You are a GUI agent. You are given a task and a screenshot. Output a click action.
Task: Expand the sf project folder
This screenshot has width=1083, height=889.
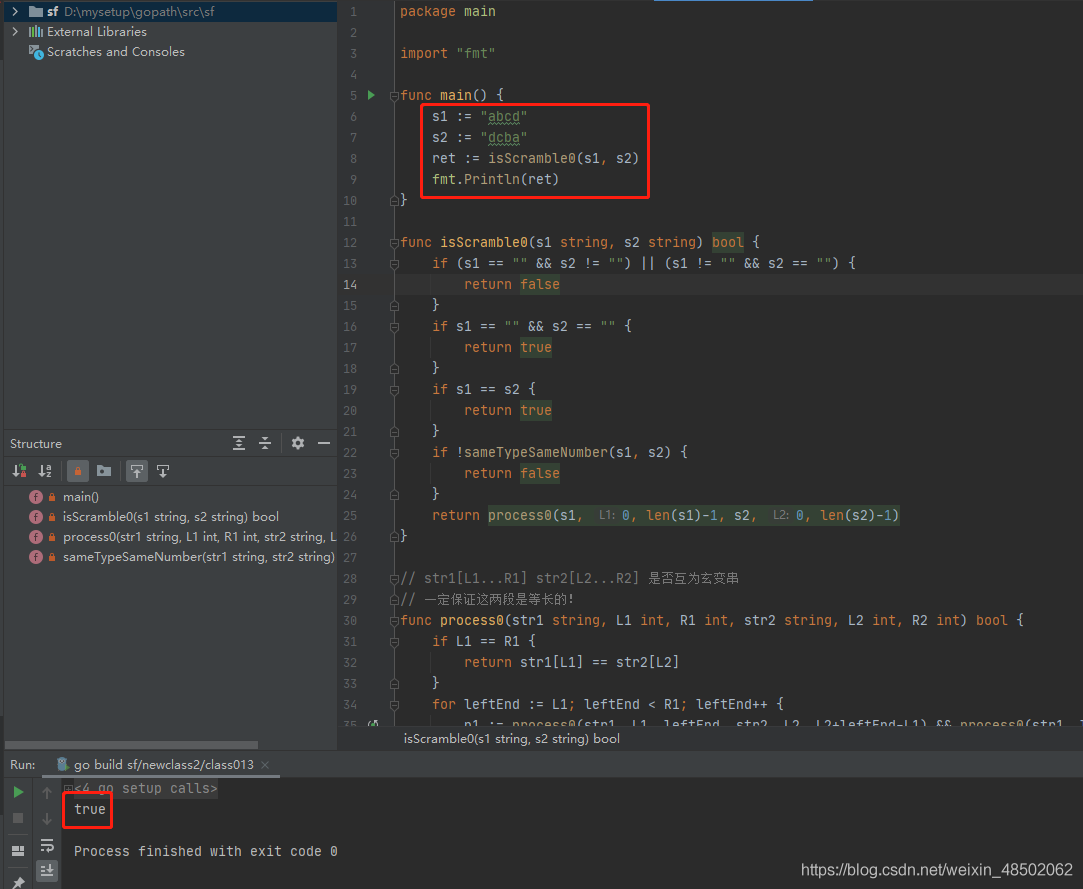click(15, 12)
